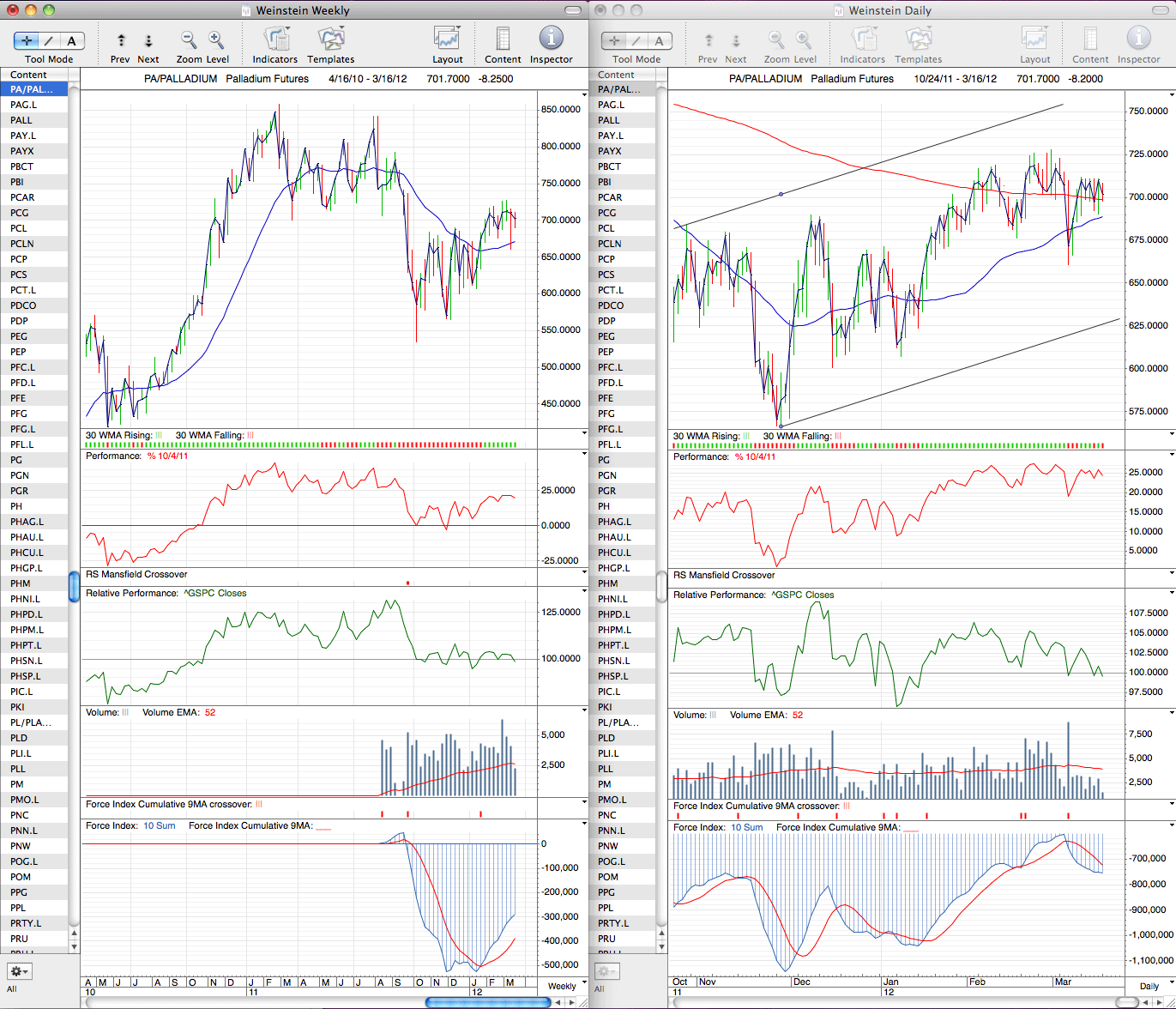This screenshot has width=1176, height=1009.
Task: Expand Daily Force Index panel disclosure arrow
Action: click(1172, 827)
